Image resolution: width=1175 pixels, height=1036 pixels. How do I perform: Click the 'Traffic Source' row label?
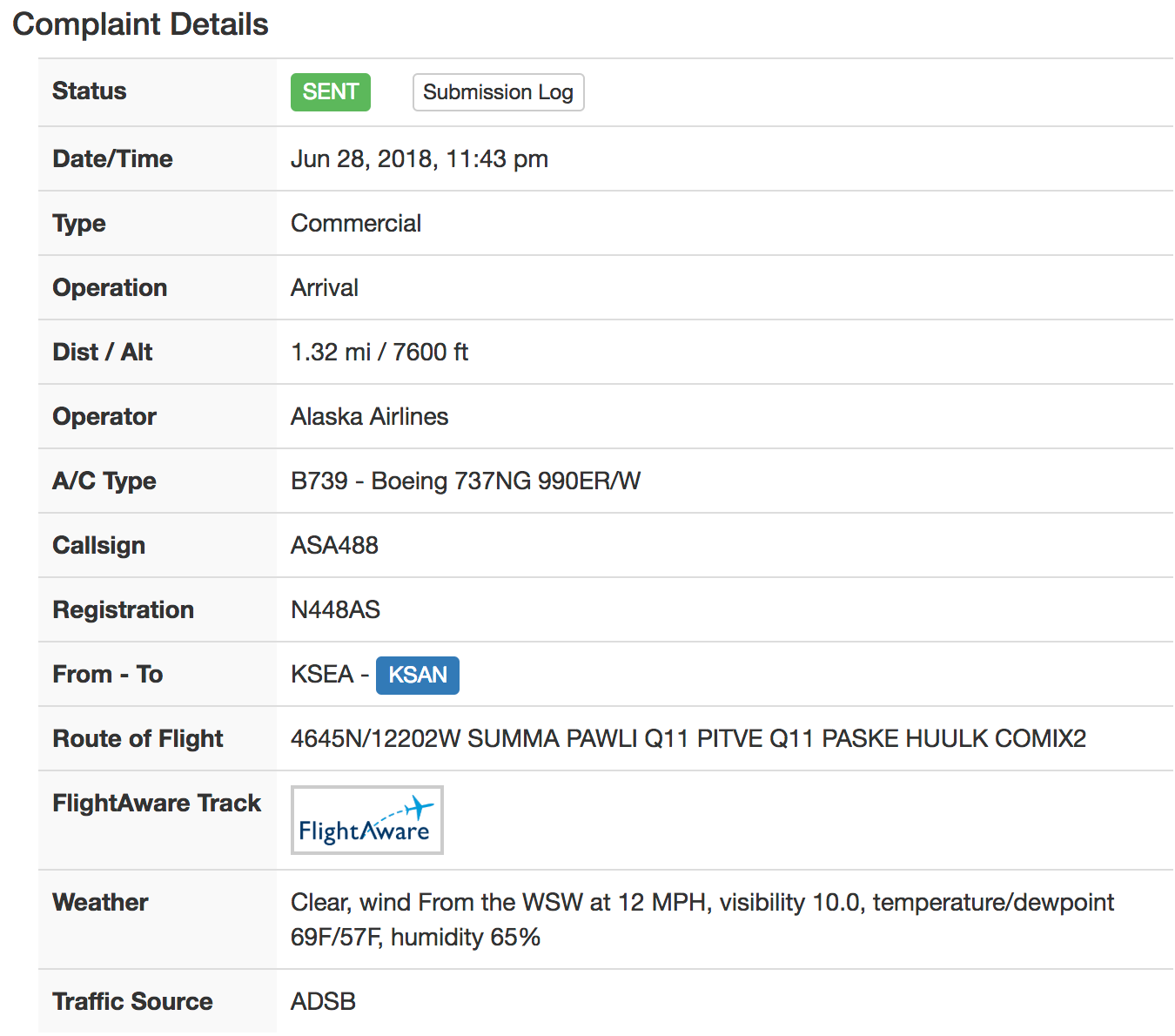[x=132, y=1002]
